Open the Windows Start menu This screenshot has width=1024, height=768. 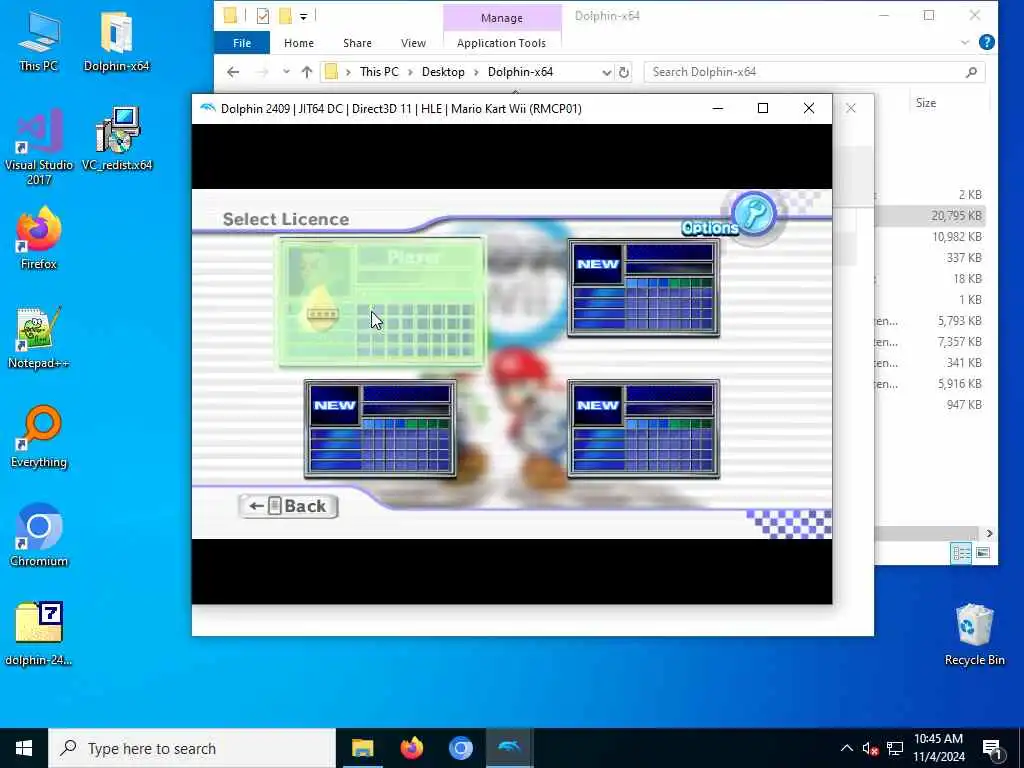pos(24,748)
